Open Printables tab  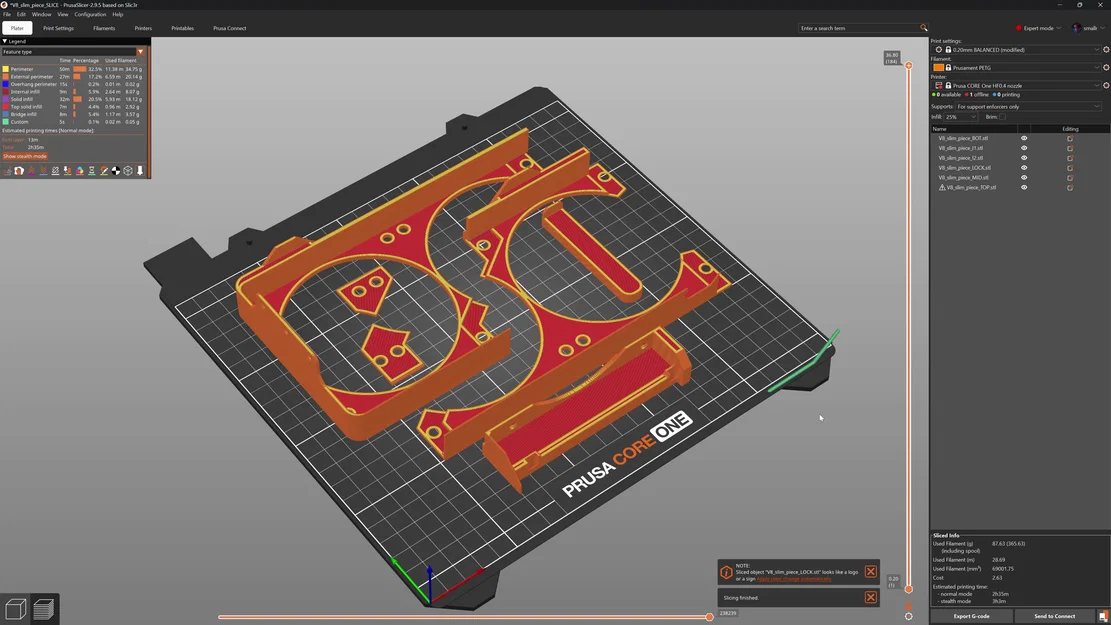coord(182,28)
